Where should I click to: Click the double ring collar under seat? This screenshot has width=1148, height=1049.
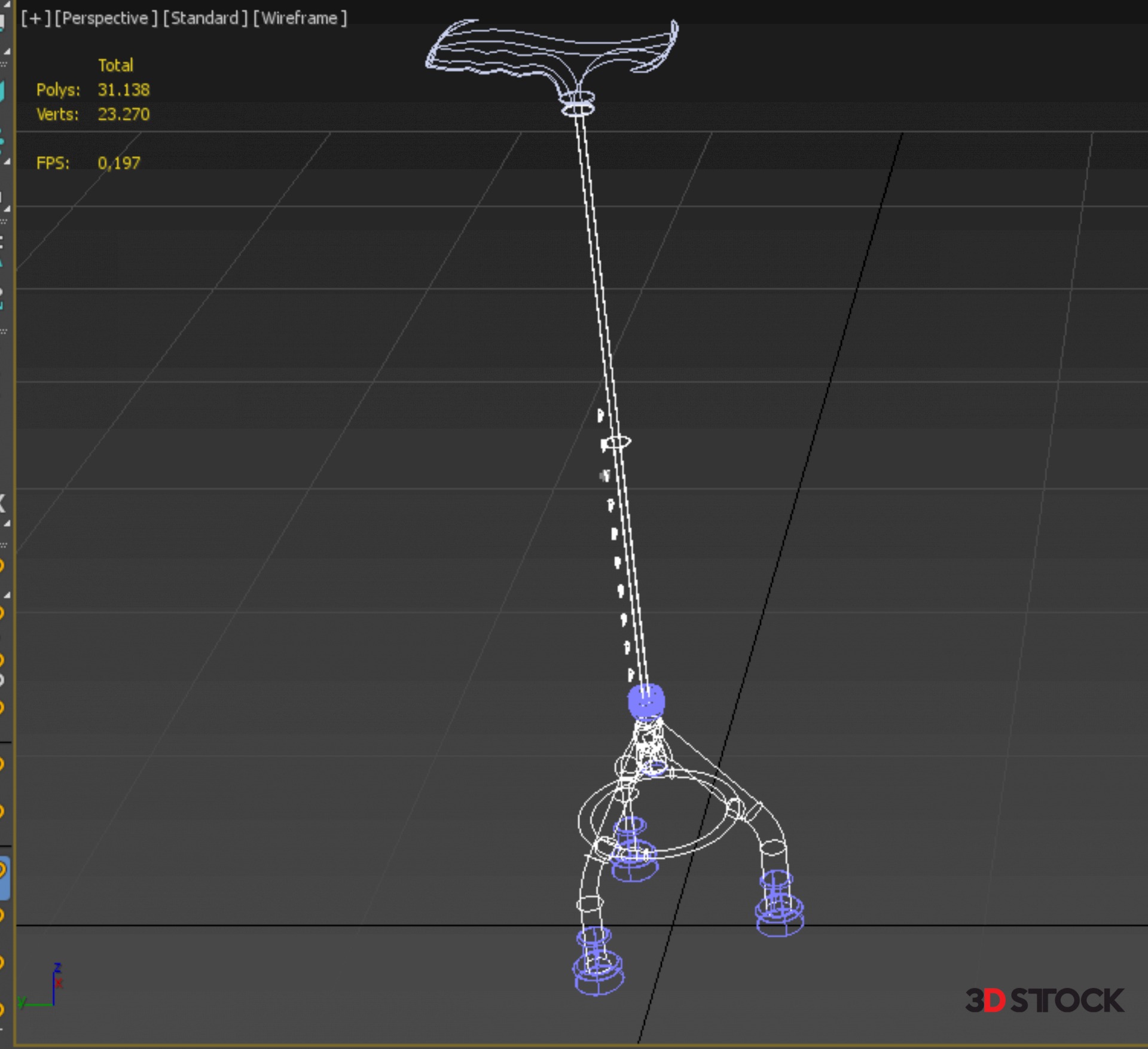[578, 104]
